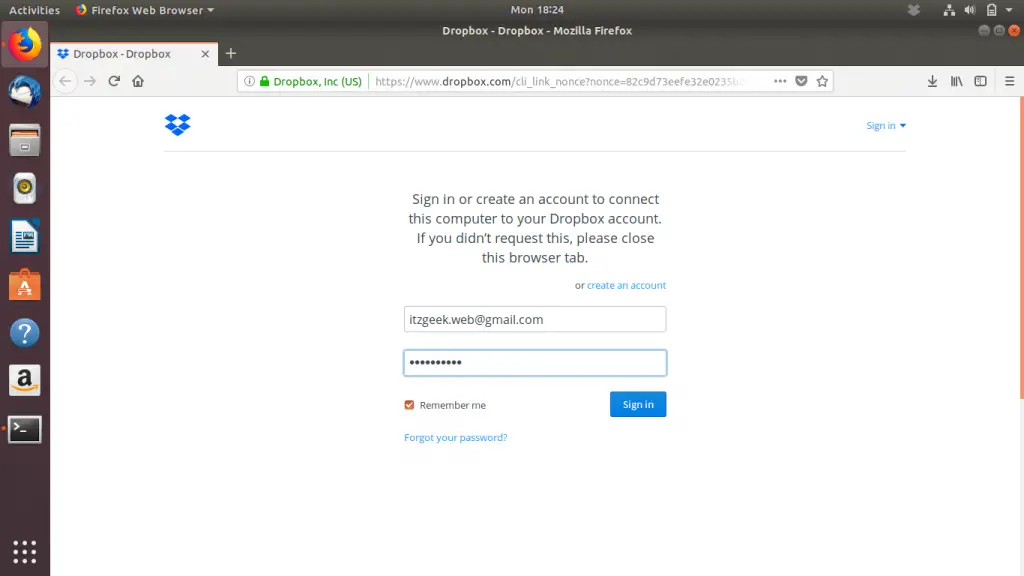The image size is (1024, 576).
Task: Focus the password input field
Action: (x=535, y=362)
